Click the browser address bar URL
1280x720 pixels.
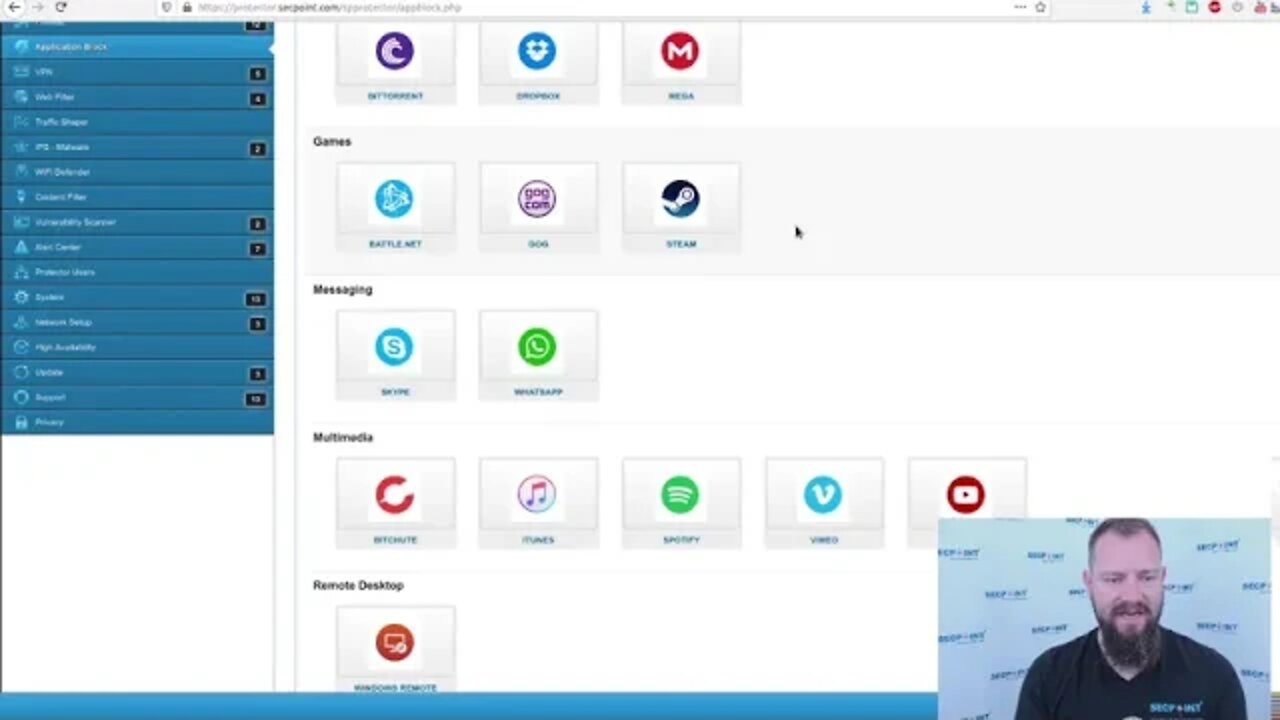(x=330, y=7)
